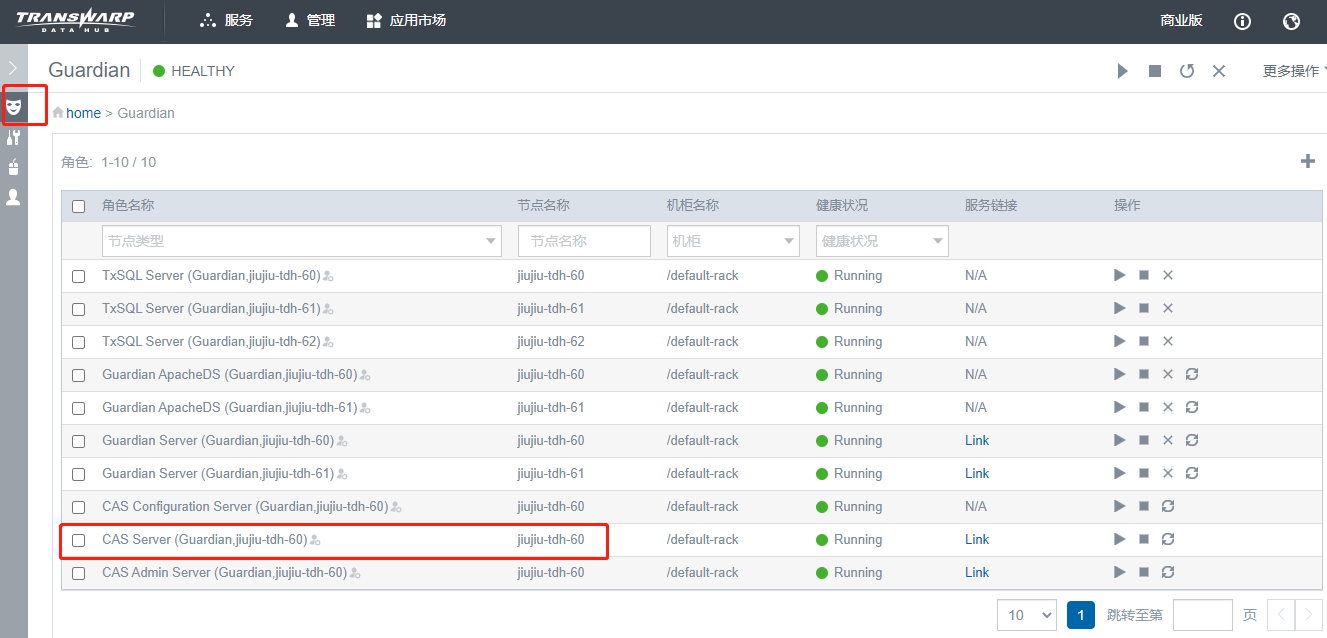Click the plus icon to add role
Viewport: 1327px width, 638px height.
(1307, 161)
